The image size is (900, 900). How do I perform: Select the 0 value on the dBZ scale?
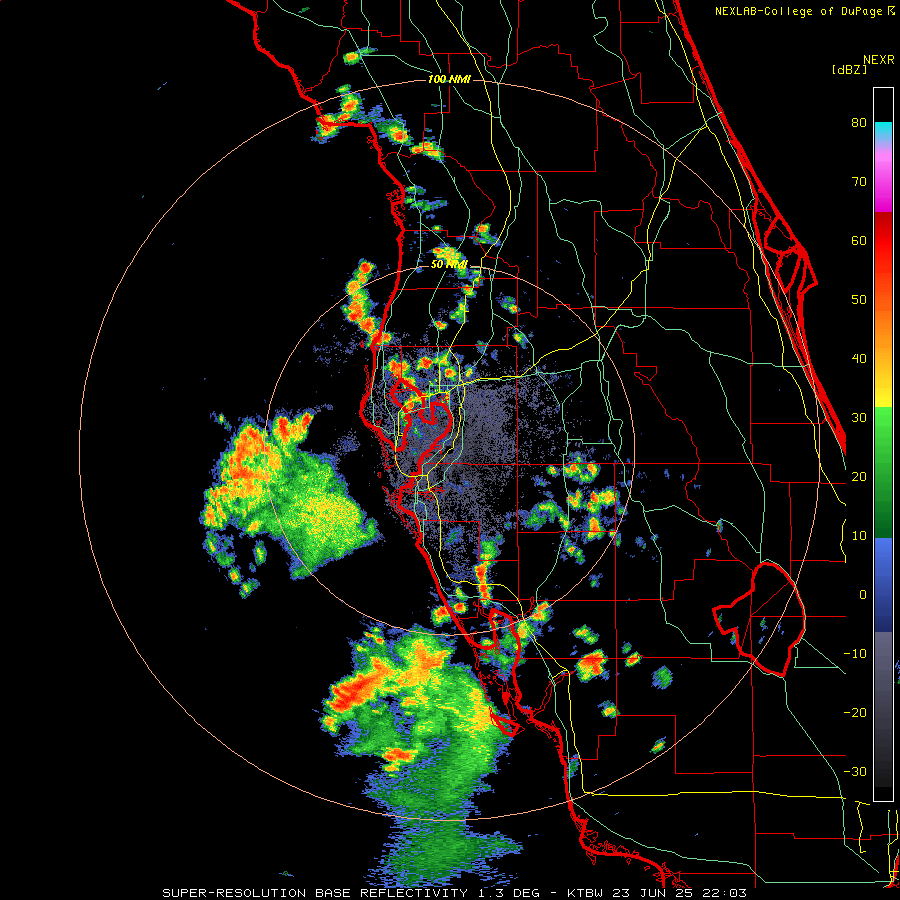tap(862, 595)
